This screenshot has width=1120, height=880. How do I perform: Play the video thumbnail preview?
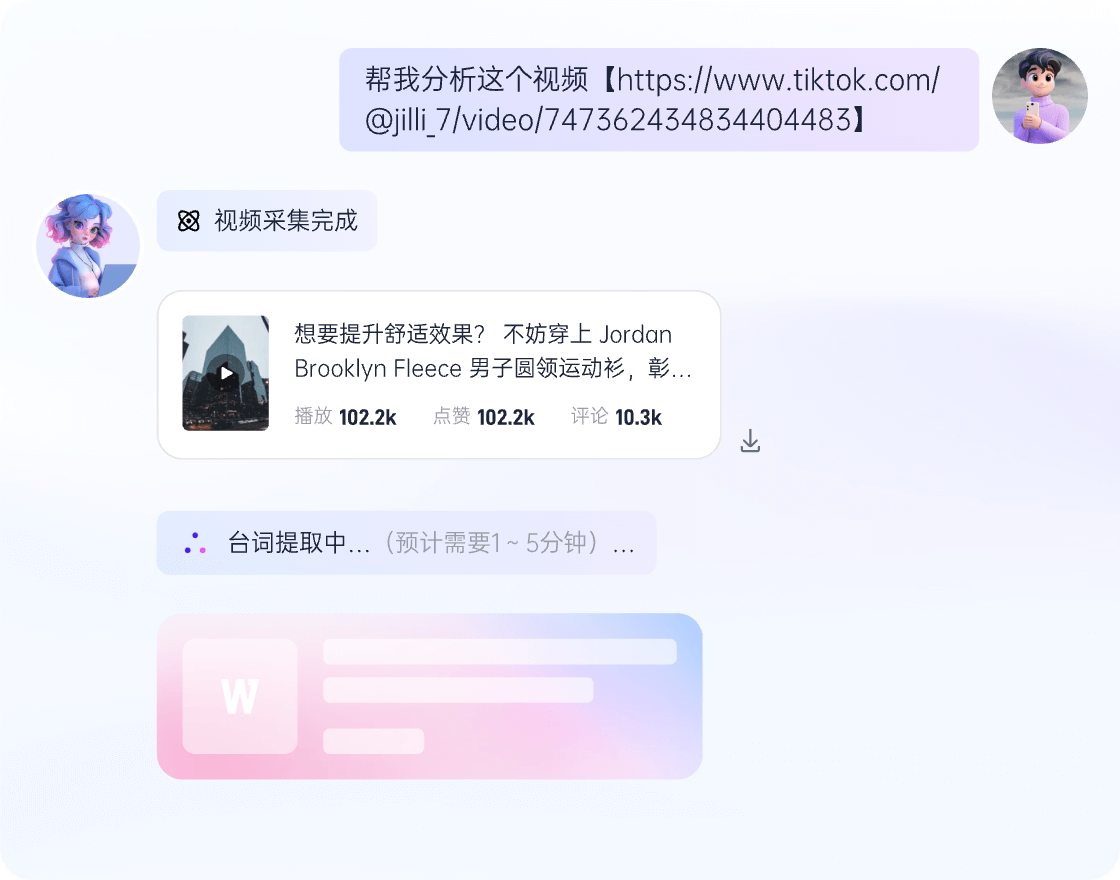(226, 373)
